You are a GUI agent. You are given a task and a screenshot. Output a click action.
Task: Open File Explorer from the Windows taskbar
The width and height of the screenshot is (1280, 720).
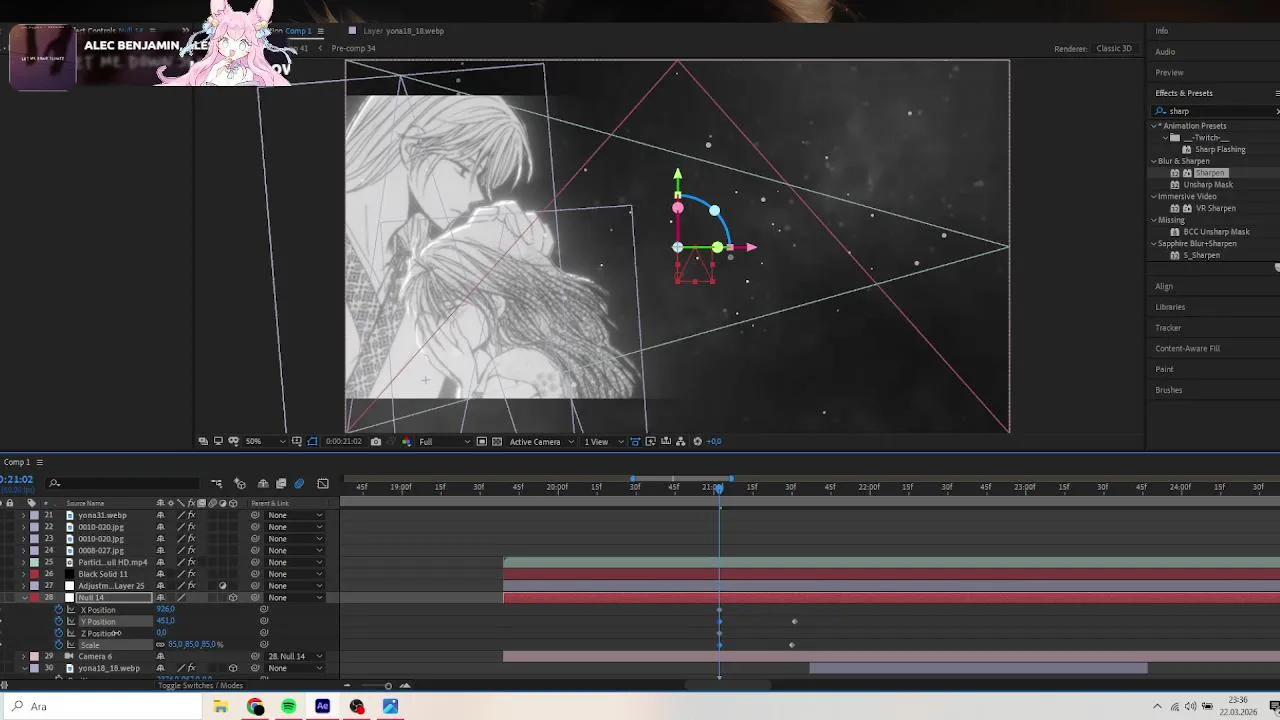point(221,707)
